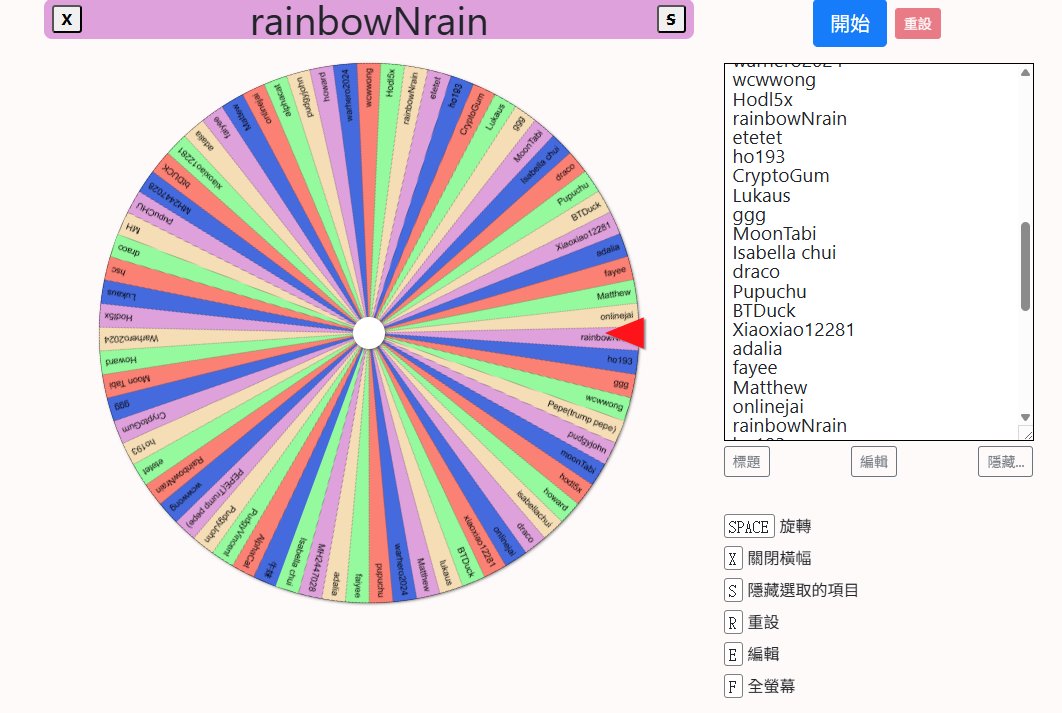Click 'wcwwong' in the names list
The image size is (1062, 713).
(x=773, y=80)
